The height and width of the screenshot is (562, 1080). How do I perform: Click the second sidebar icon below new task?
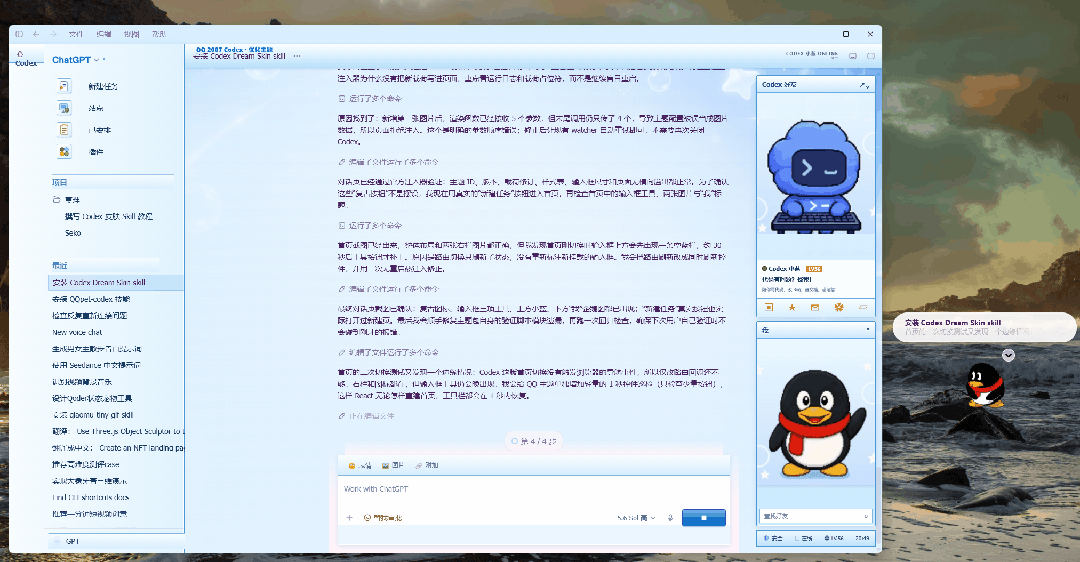(x=64, y=108)
